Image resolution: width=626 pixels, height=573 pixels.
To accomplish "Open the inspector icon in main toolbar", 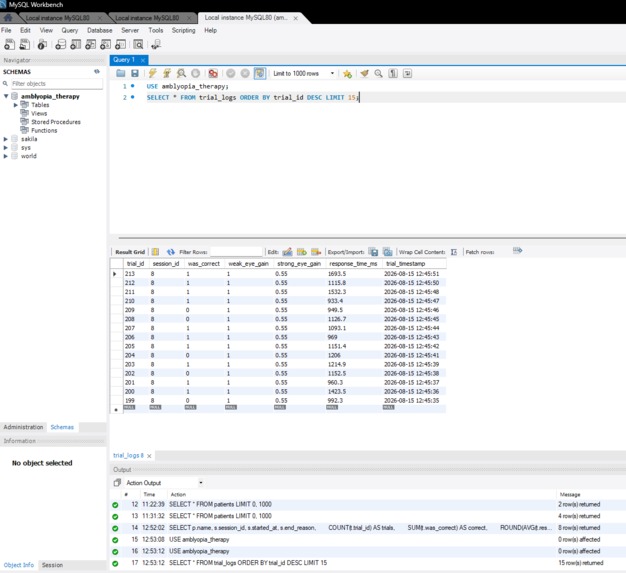I will (x=42, y=45).
